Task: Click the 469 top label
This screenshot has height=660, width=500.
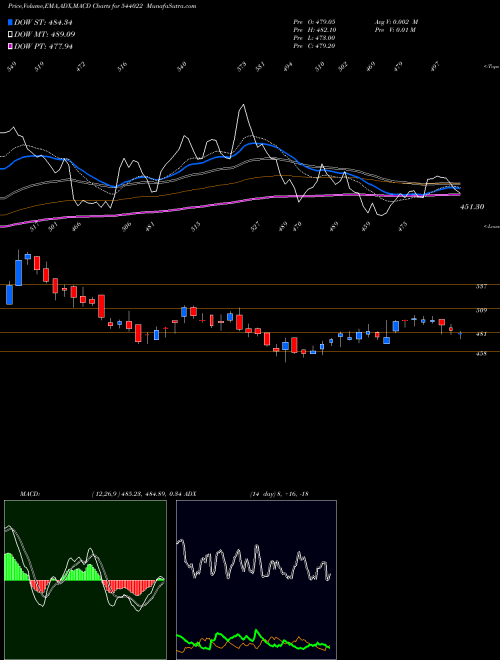Action: point(371,67)
